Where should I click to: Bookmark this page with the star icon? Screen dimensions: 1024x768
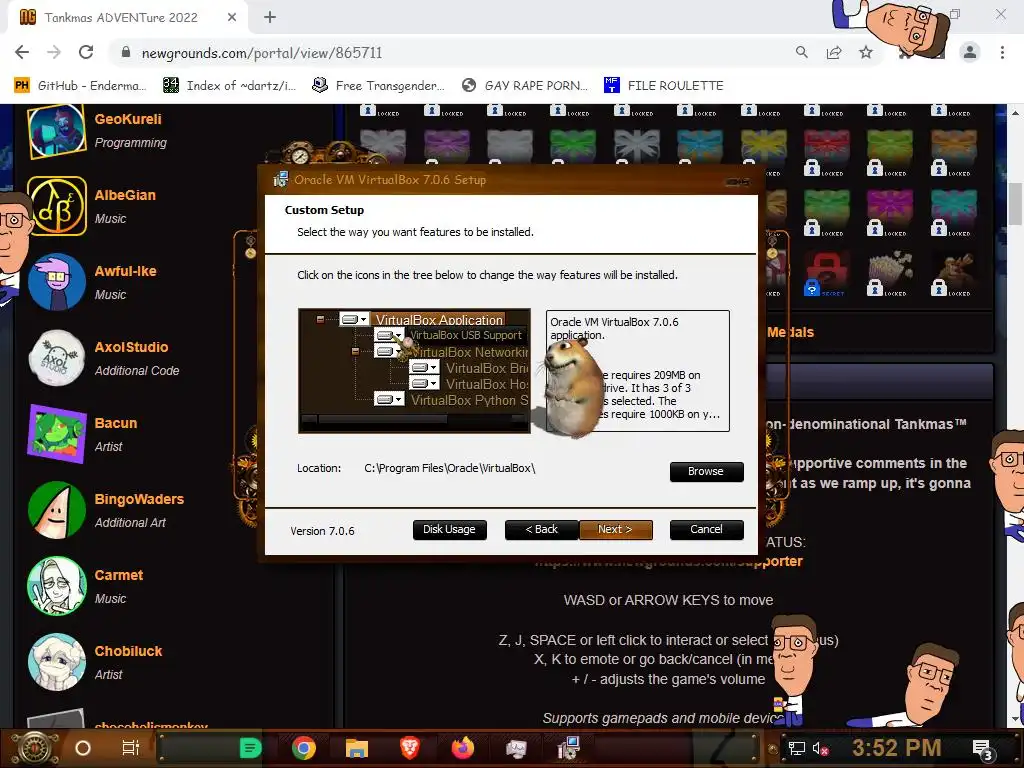[x=866, y=52]
